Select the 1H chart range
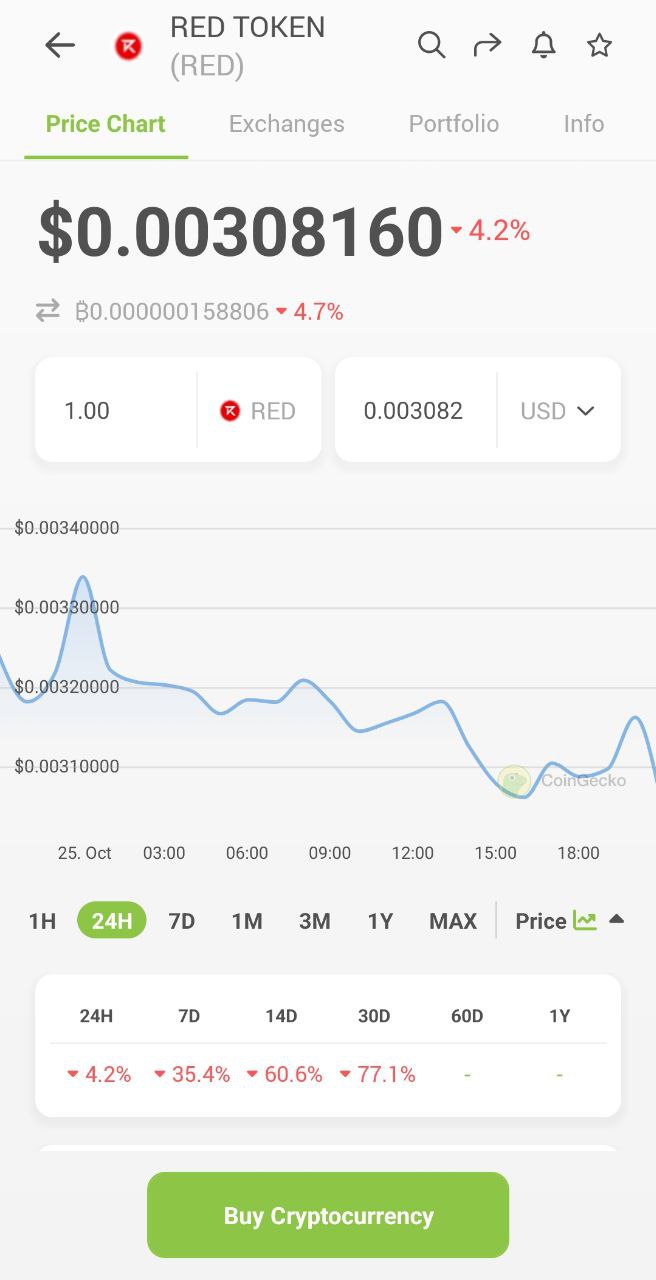Screen dimensions: 656x1280 point(42,921)
